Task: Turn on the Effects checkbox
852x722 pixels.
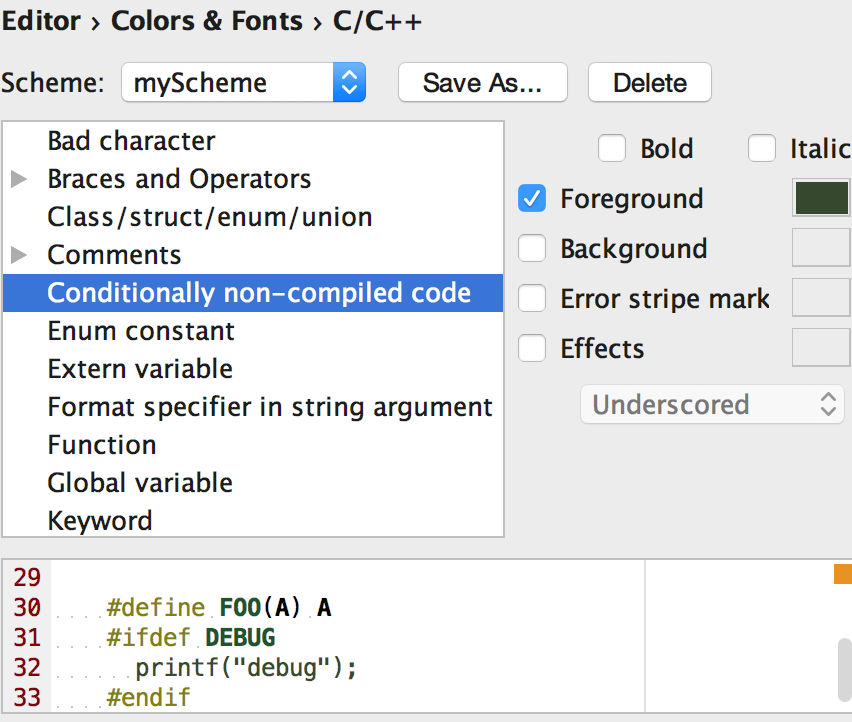Action: (x=532, y=349)
